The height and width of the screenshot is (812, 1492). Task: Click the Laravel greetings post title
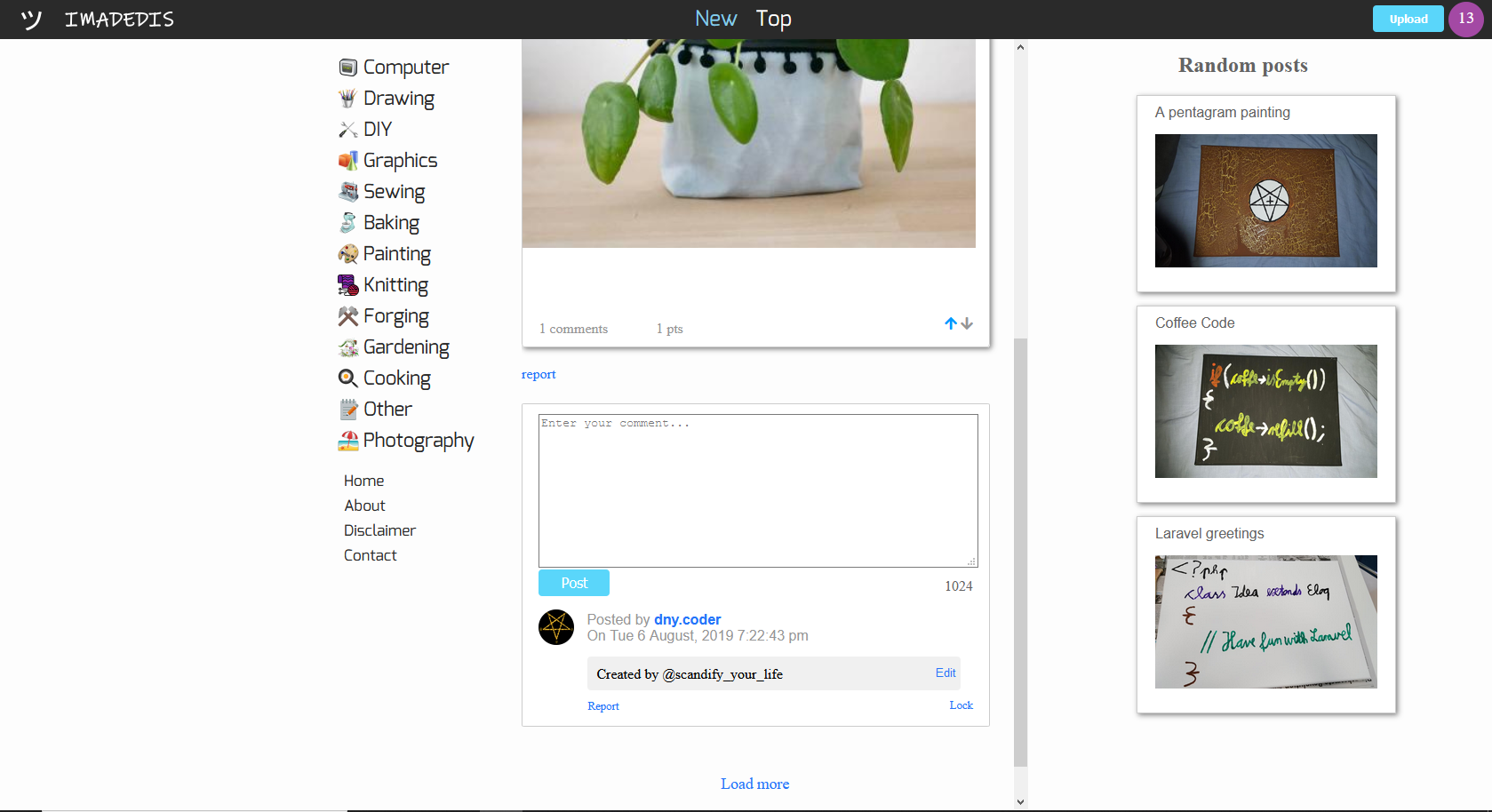[x=1209, y=533]
